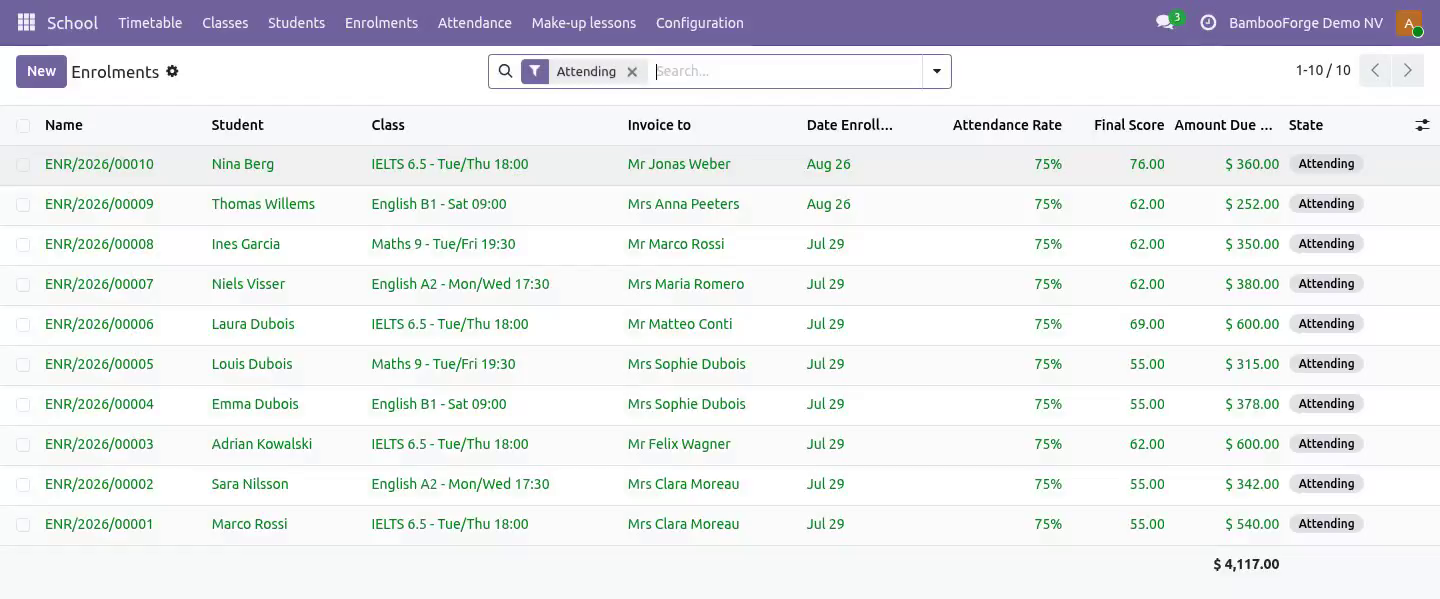Open the messages conversation icon
This screenshot has width=1440, height=599.
1165,22
